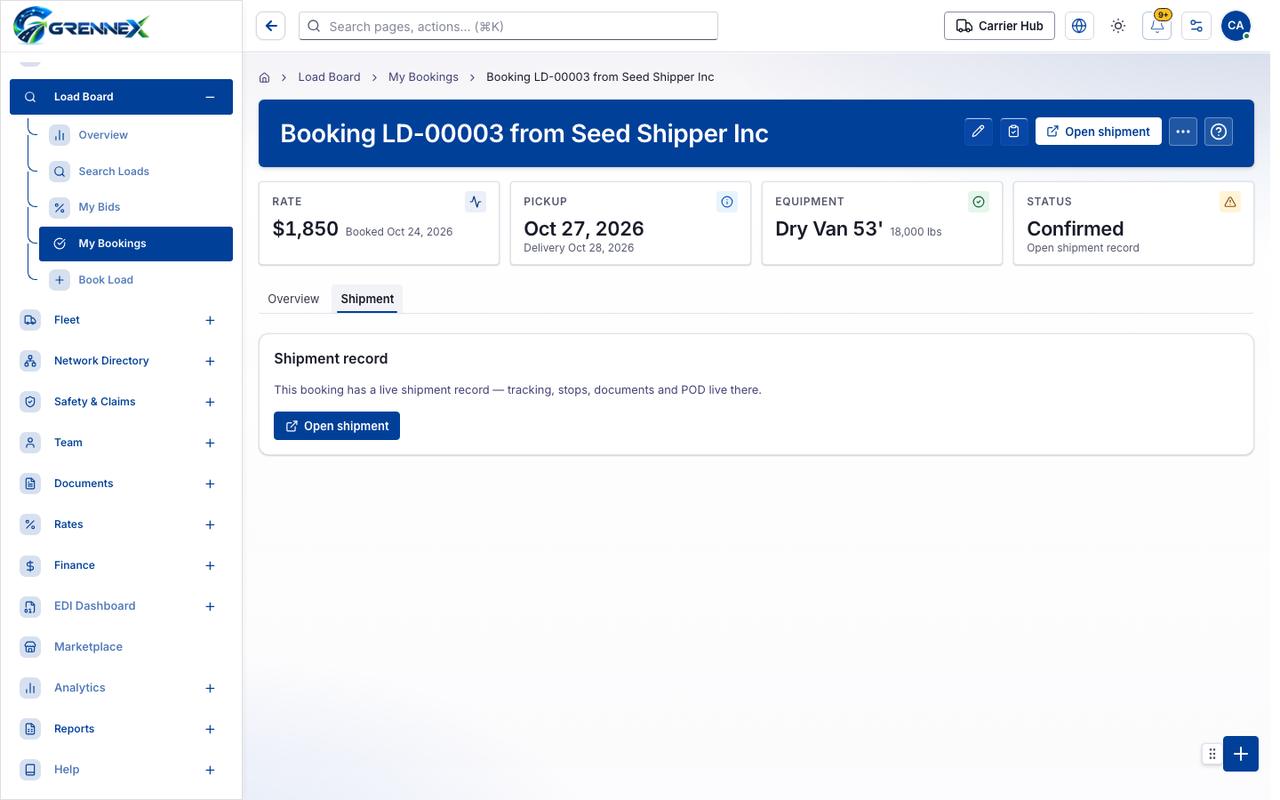Expand the Fleet sidebar section

210,320
